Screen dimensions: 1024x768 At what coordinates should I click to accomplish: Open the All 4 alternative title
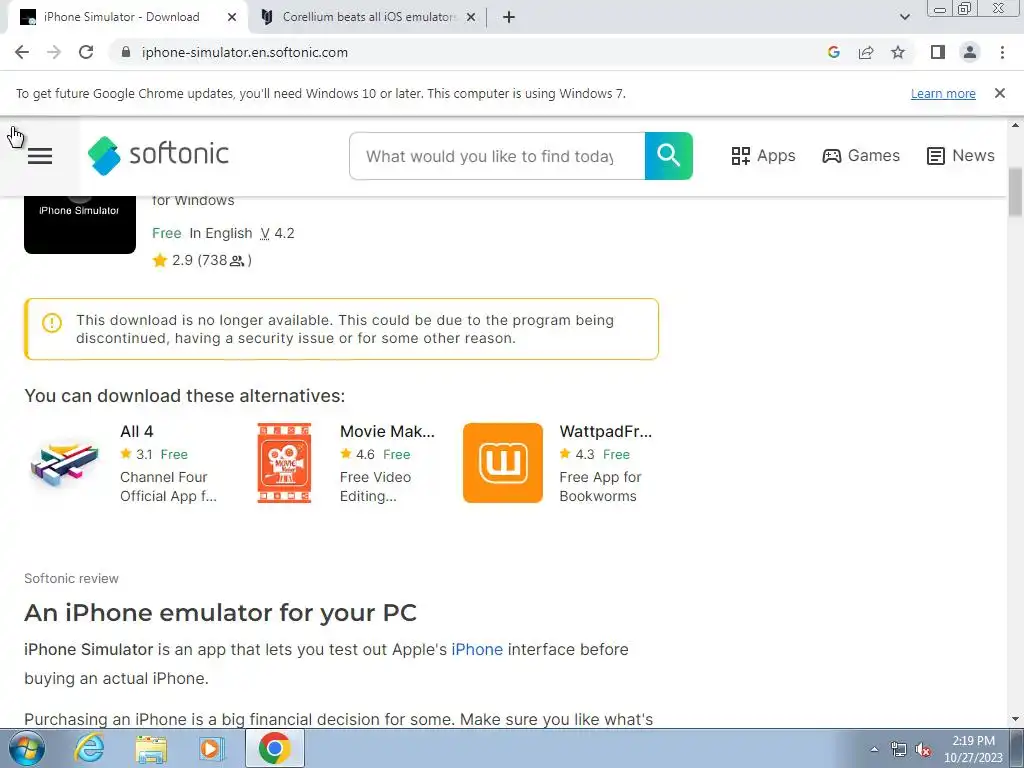pos(136,432)
